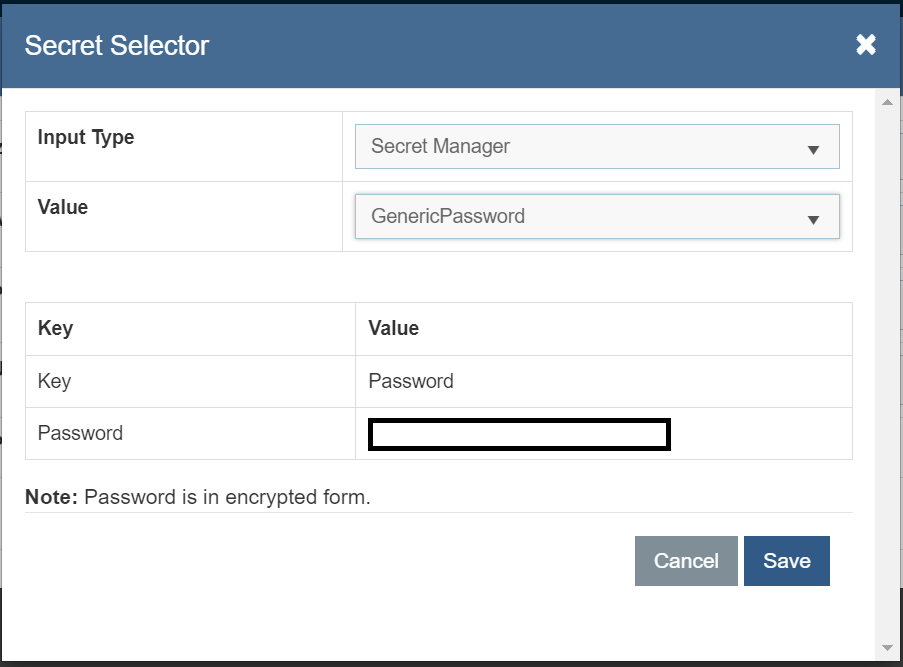
Task: Click the redacted password value box
Action: point(519,434)
